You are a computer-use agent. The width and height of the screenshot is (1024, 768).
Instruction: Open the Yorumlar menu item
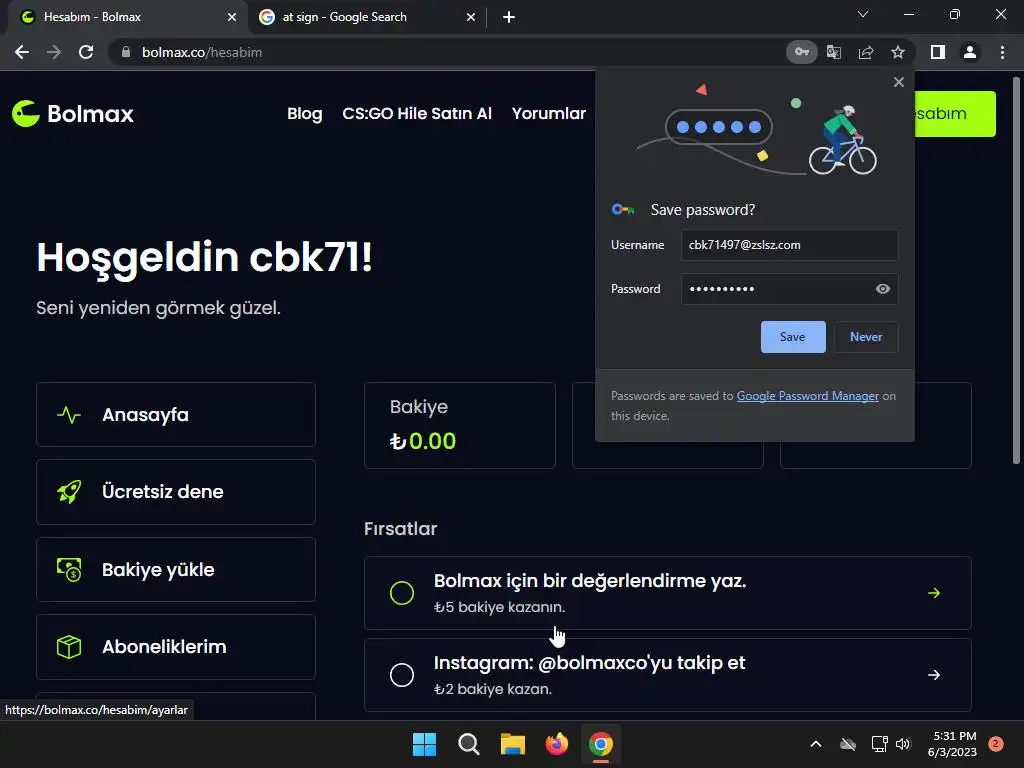549,114
